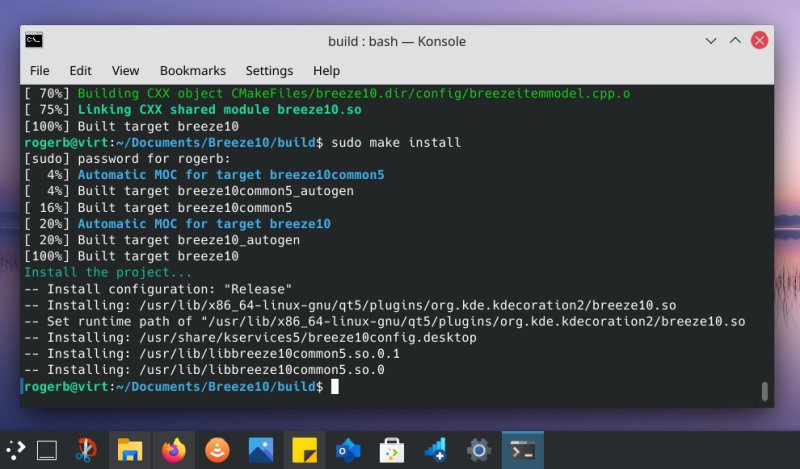The width and height of the screenshot is (800, 469).
Task: Click "Building CXX object" breezeitemmodel.cpp.o line
Action: click(x=328, y=94)
